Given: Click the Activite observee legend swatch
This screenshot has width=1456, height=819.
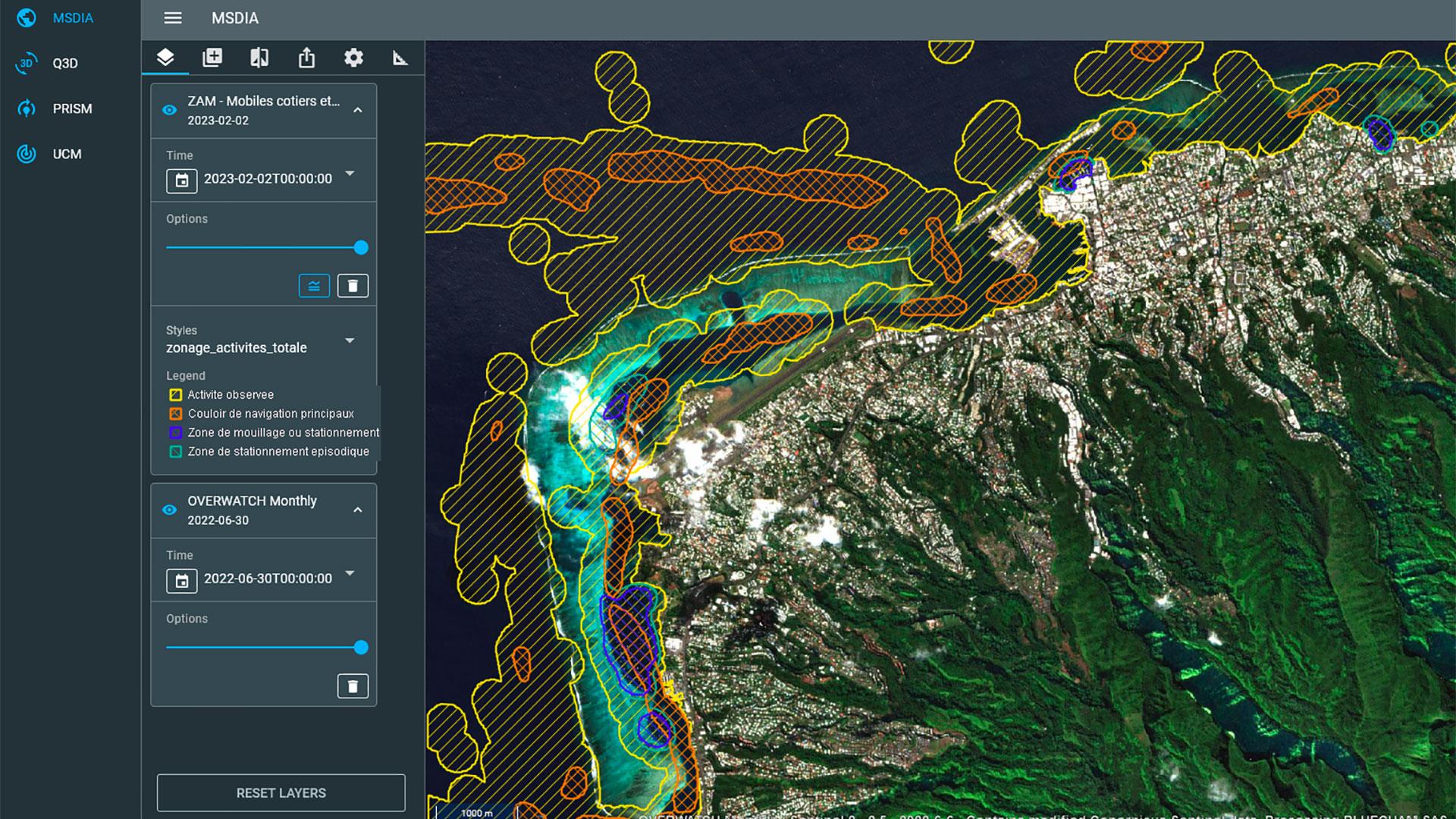Looking at the screenshot, I should [x=175, y=394].
